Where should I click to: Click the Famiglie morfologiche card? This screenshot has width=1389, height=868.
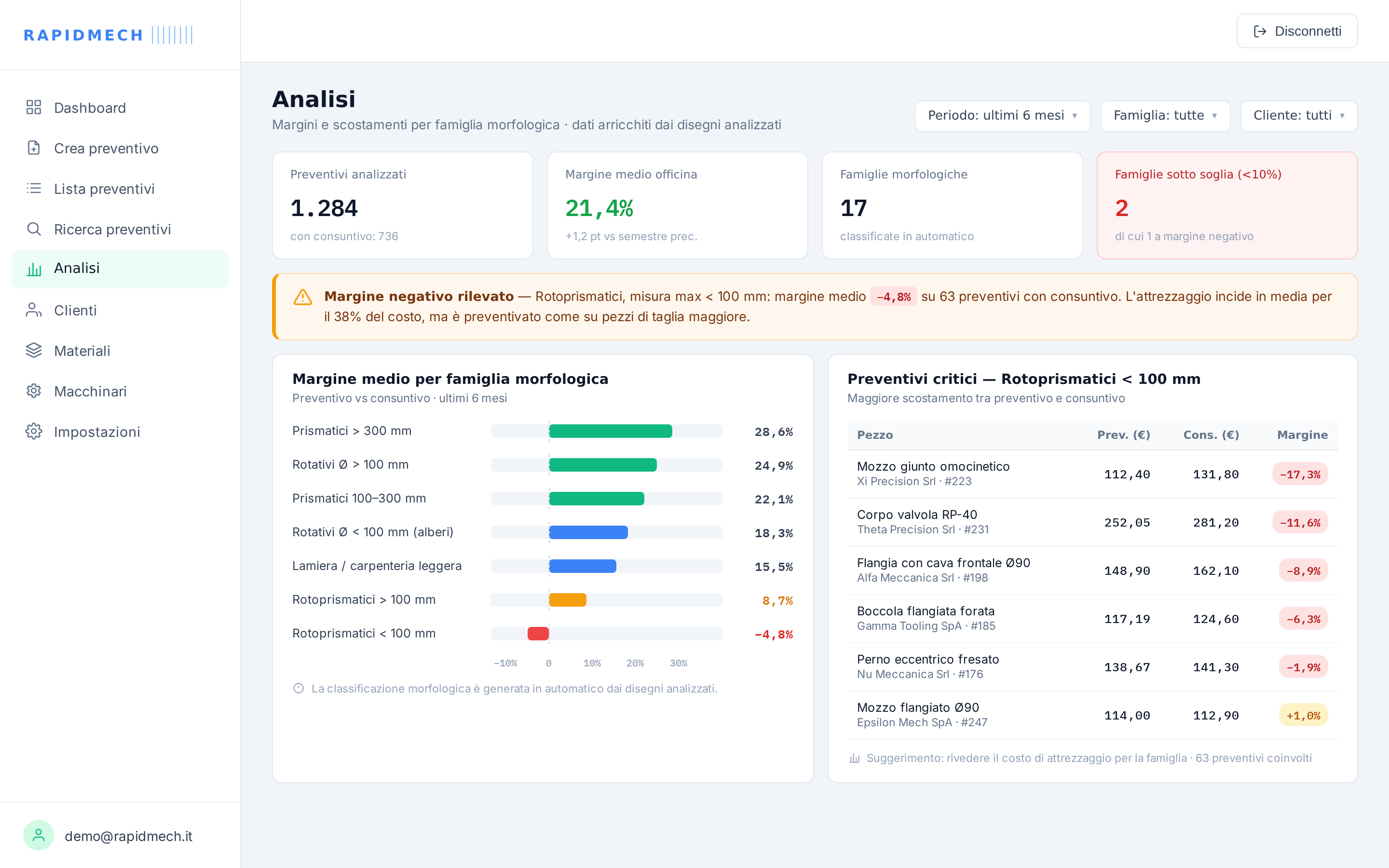coord(952,205)
